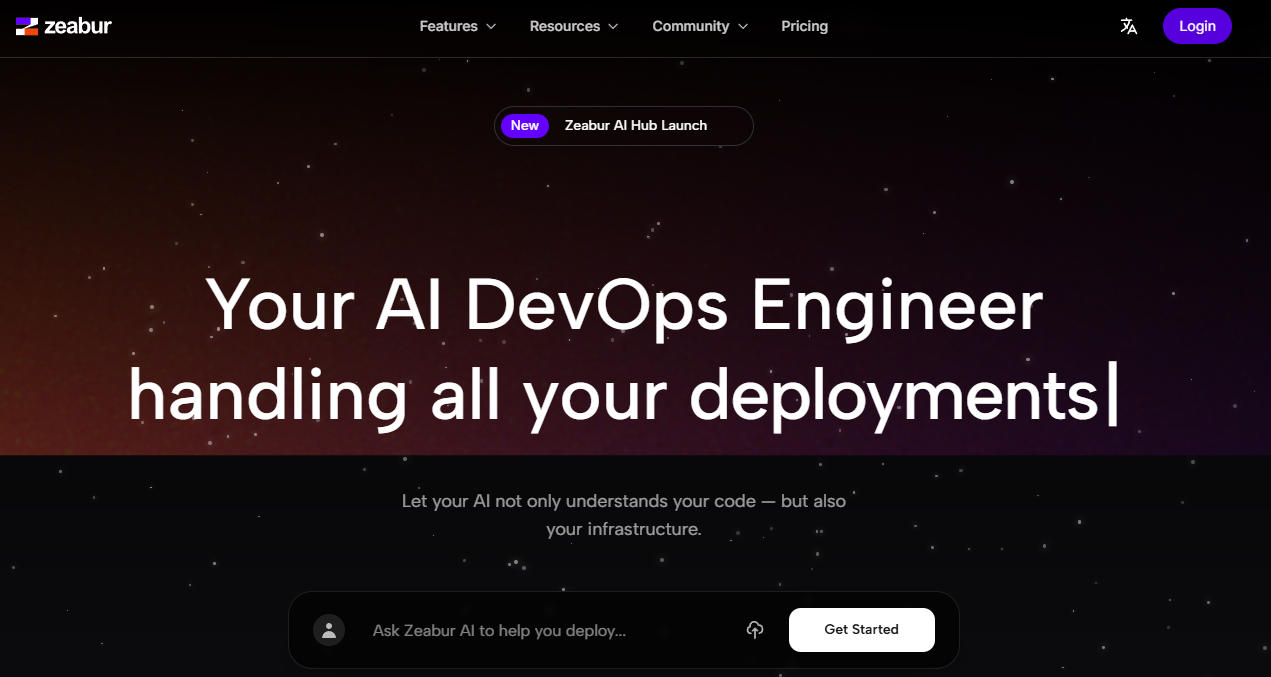Open the Community menu
Viewport: 1271px width, 677px height.
pos(690,26)
